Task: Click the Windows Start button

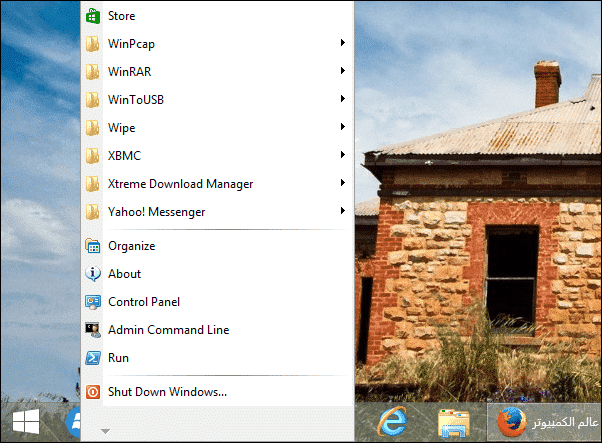Action: [27, 422]
